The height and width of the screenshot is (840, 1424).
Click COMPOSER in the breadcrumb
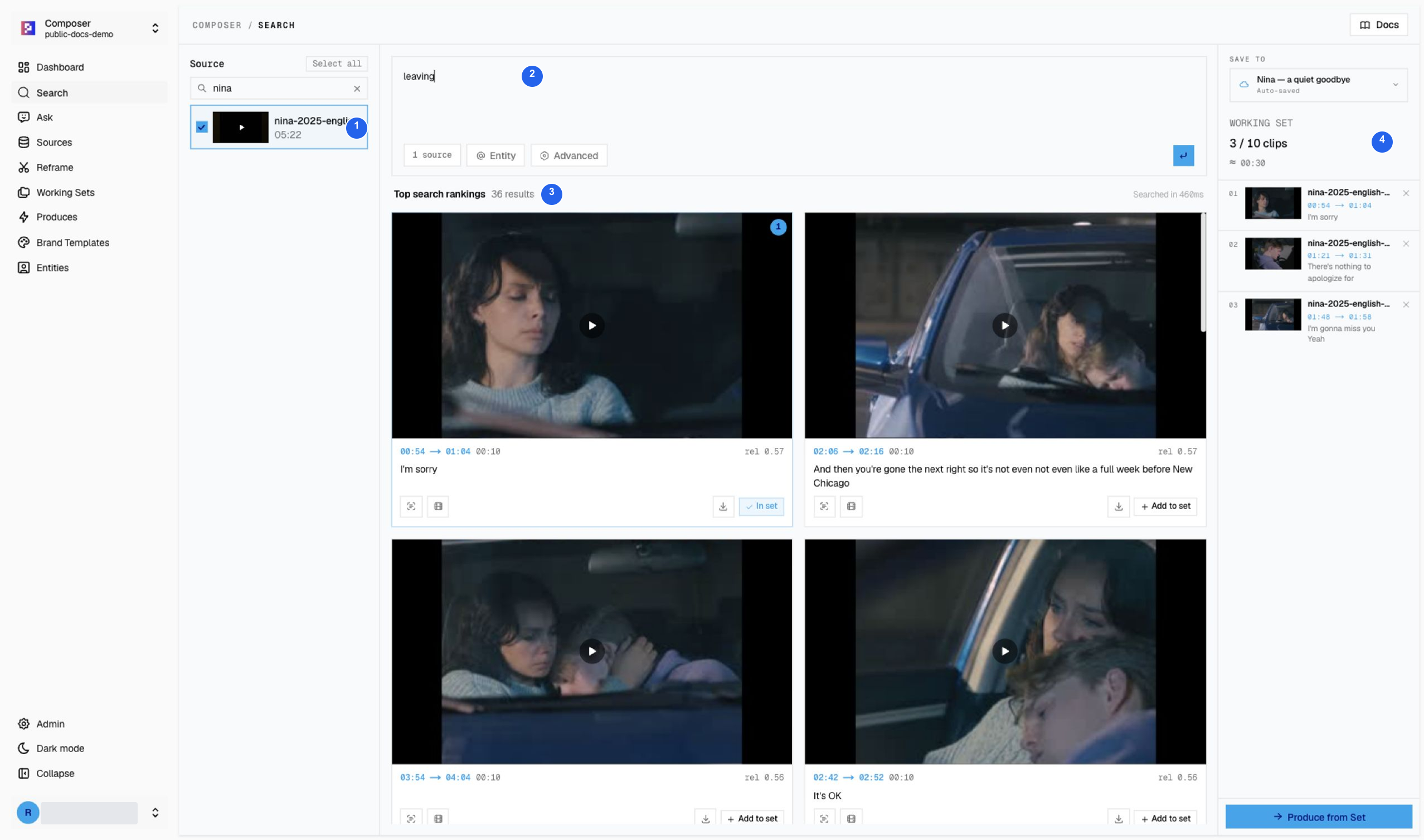[x=217, y=26]
